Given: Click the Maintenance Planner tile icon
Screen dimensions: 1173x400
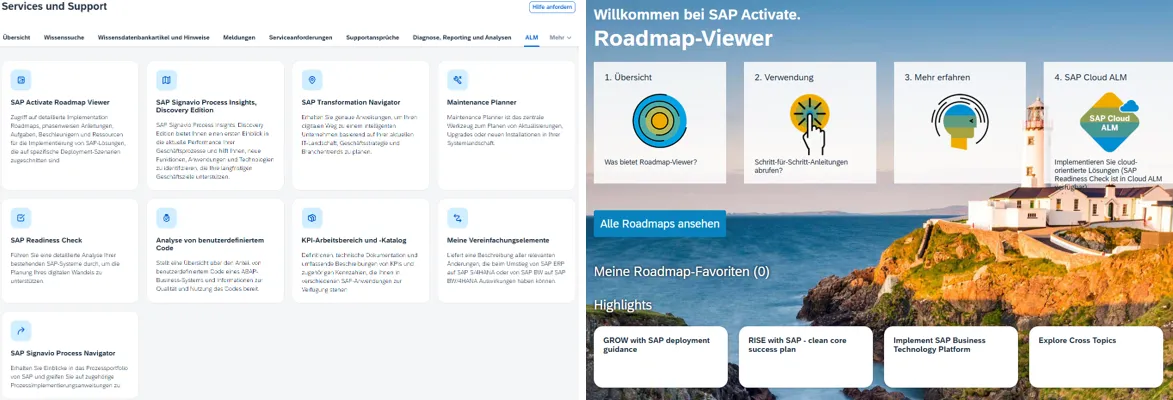Looking at the screenshot, I should pyautogui.click(x=457, y=79).
